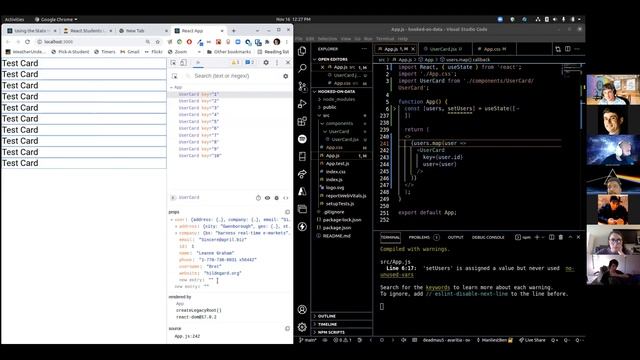
Task: Expand the address prop in DevTools
Action: point(176,226)
